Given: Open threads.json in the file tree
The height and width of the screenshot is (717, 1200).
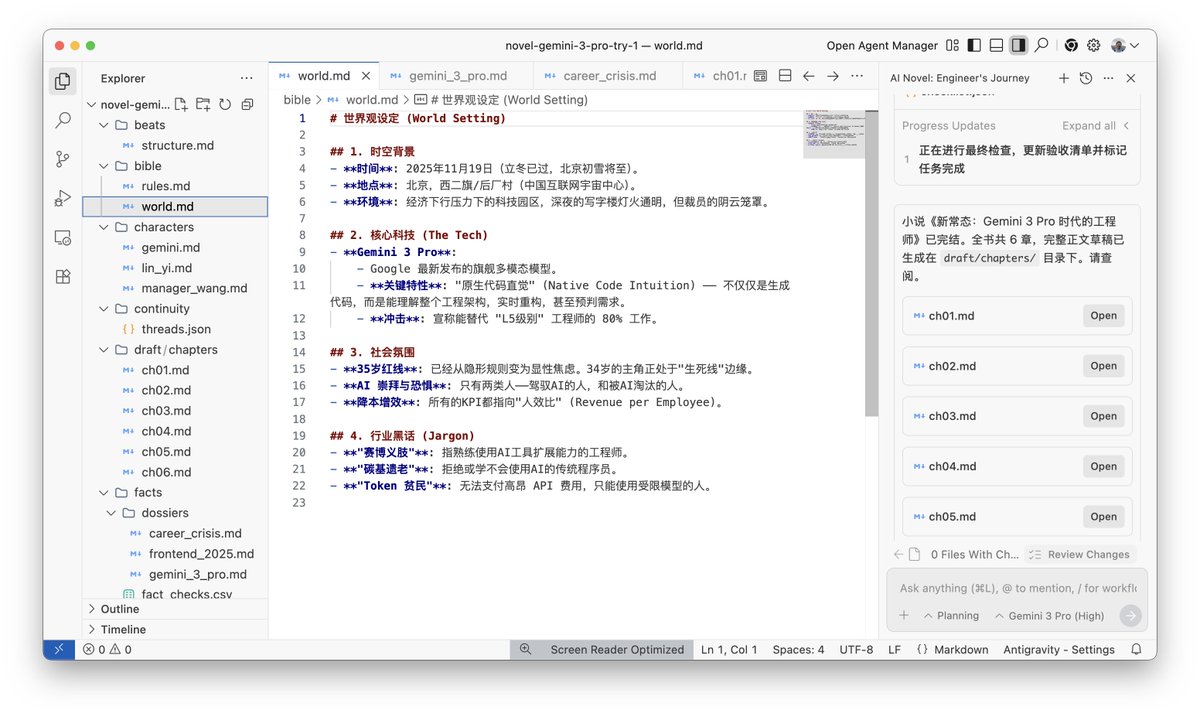Looking at the screenshot, I should click(175, 329).
